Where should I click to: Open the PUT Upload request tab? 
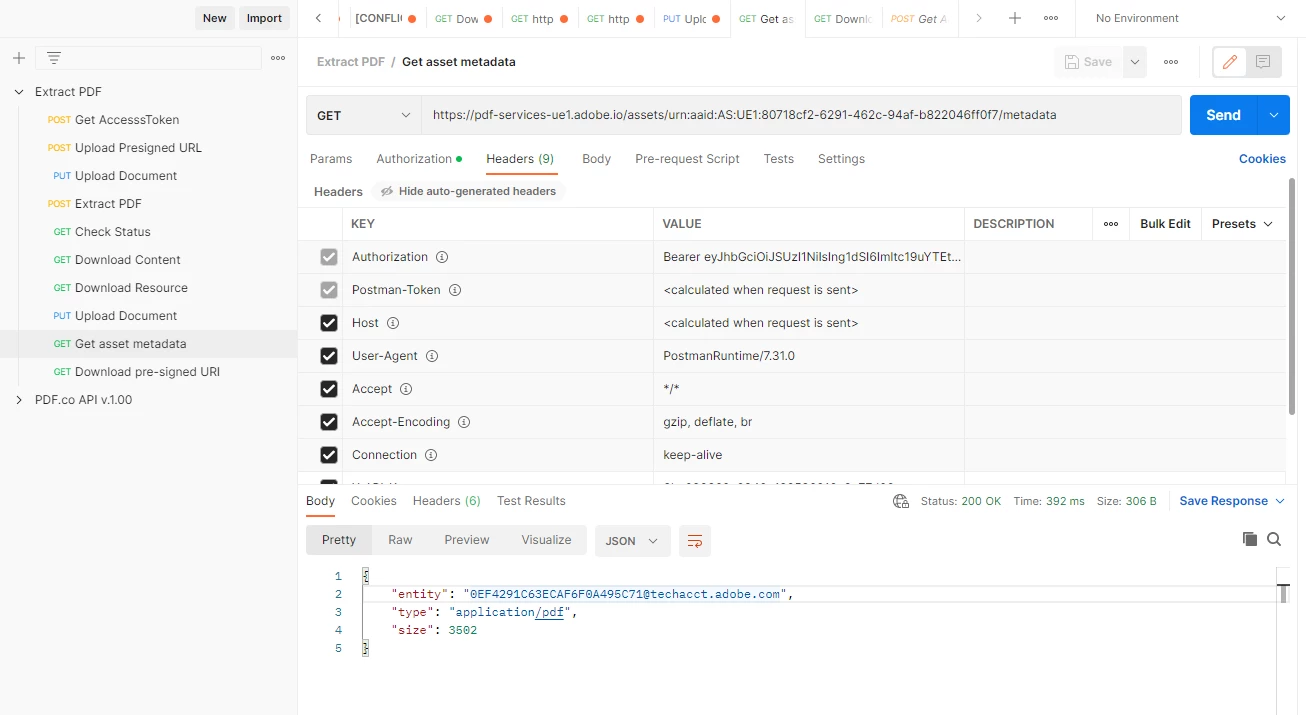click(693, 19)
